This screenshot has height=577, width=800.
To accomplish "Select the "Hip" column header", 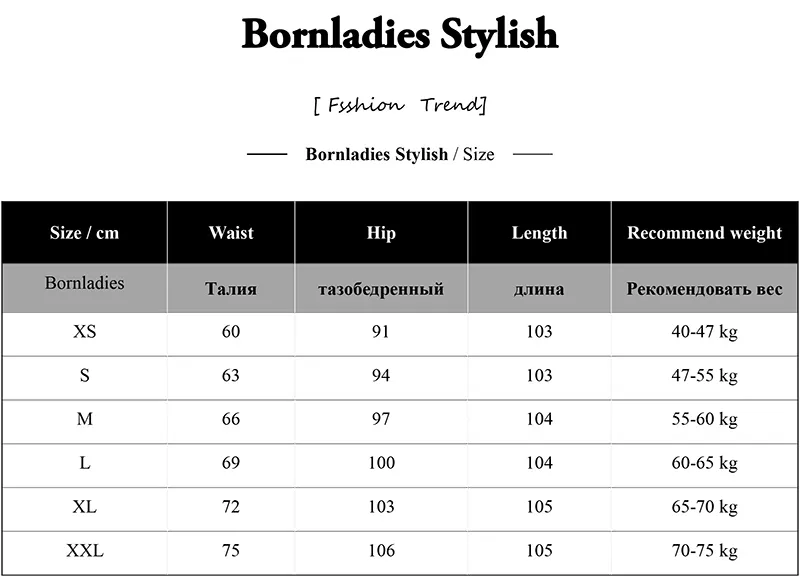I will (x=381, y=233).
